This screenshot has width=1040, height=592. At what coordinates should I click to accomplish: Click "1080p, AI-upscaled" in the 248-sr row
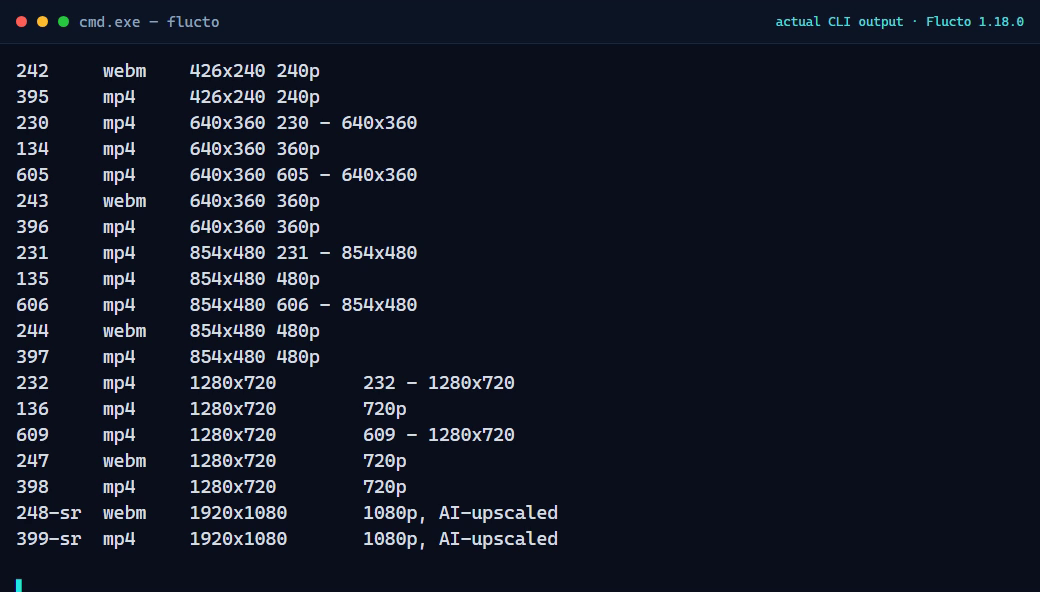[460, 513]
